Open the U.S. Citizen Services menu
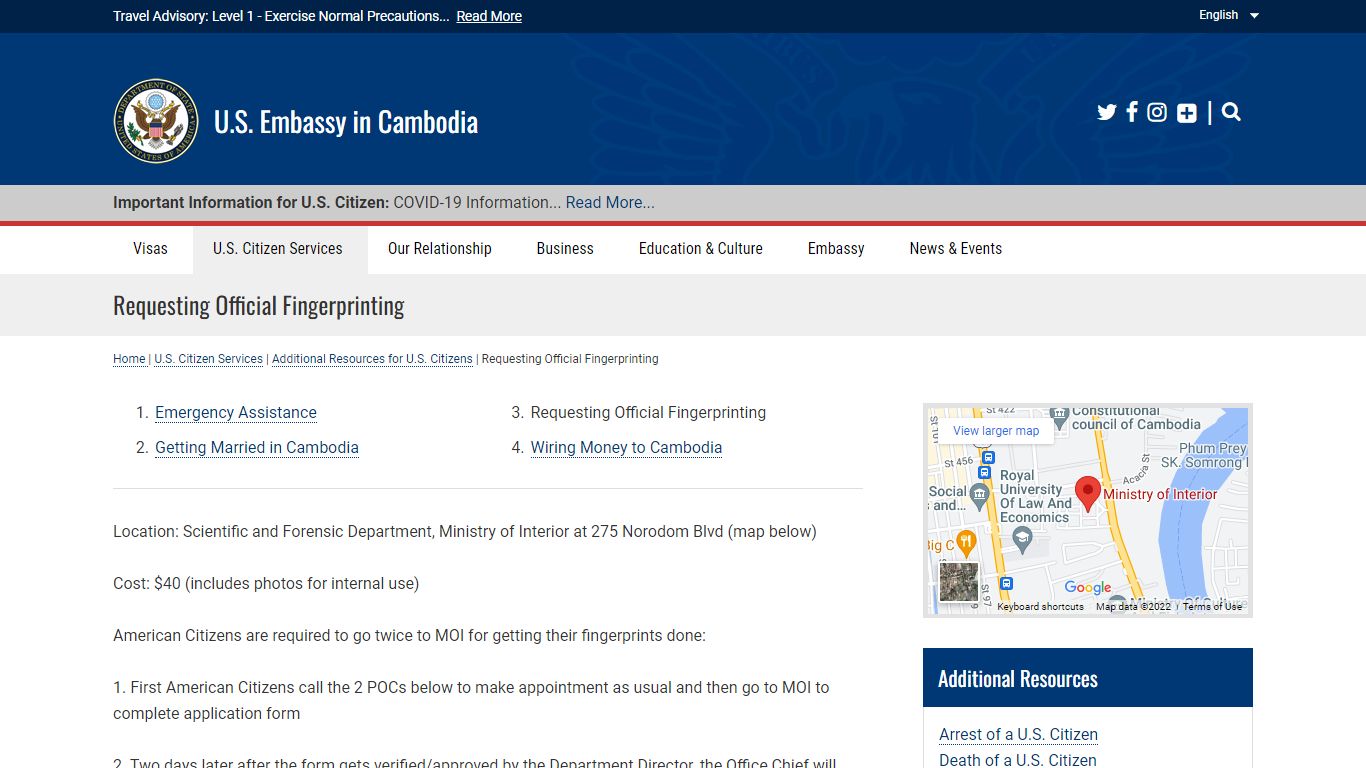Screen dimensions: 1366x768 click(278, 249)
